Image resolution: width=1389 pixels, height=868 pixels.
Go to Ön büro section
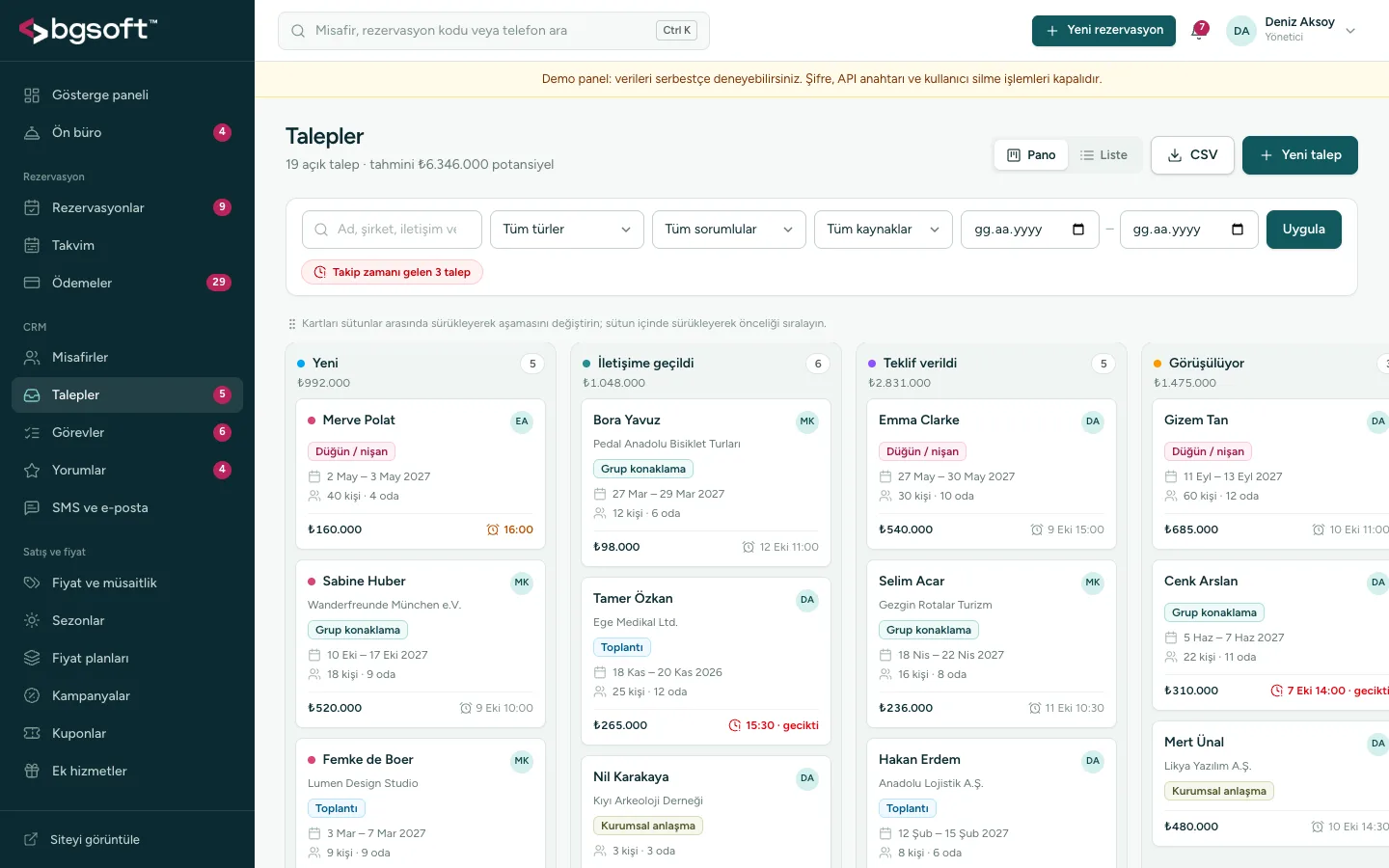tap(127, 132)
